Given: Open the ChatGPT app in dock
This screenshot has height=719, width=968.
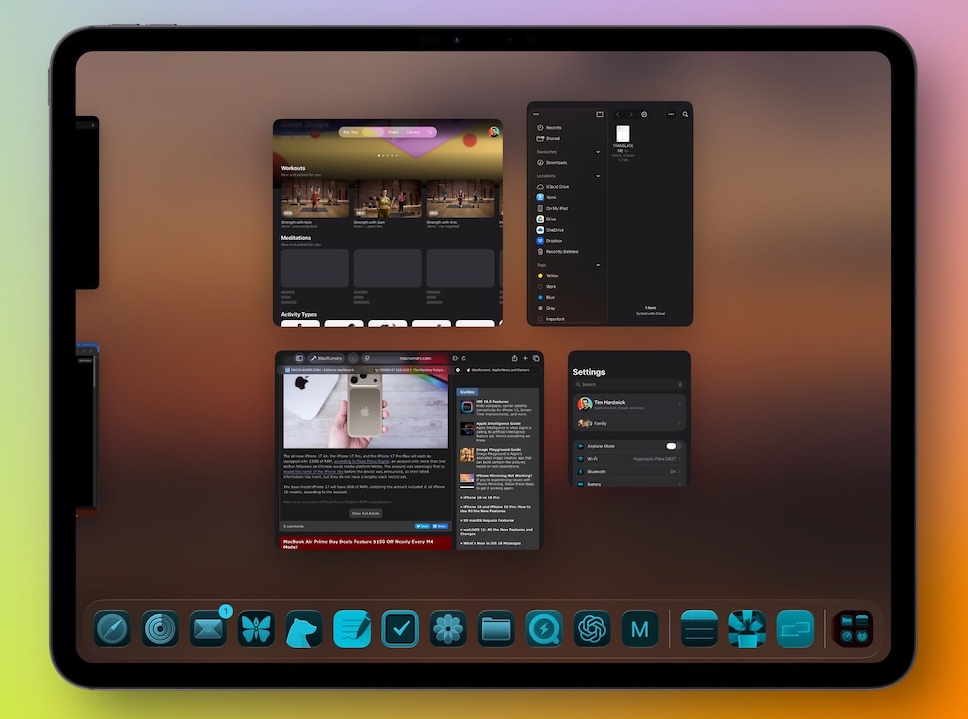Looking at the screenshot, I should point(592,629).
